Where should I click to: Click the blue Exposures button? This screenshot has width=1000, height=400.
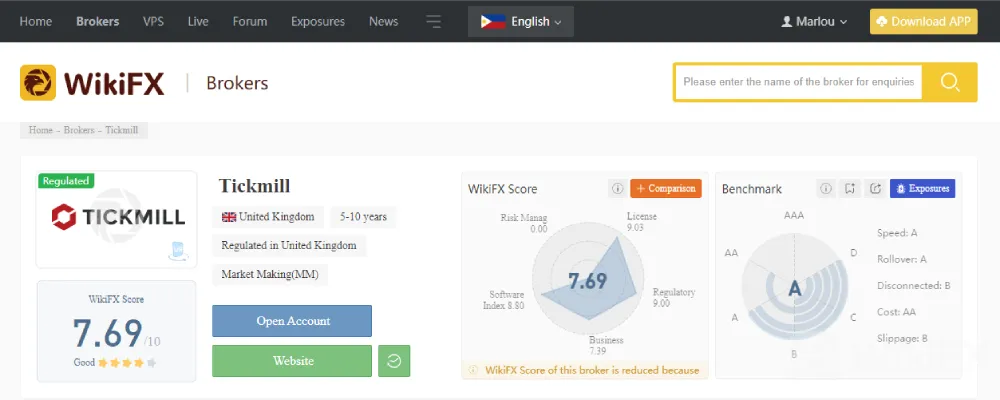[922, 189]
